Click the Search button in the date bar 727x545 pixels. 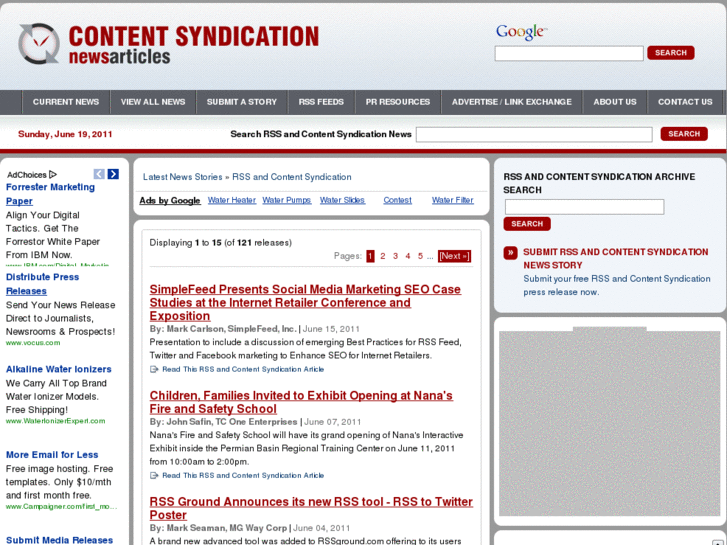click(684, 134)
